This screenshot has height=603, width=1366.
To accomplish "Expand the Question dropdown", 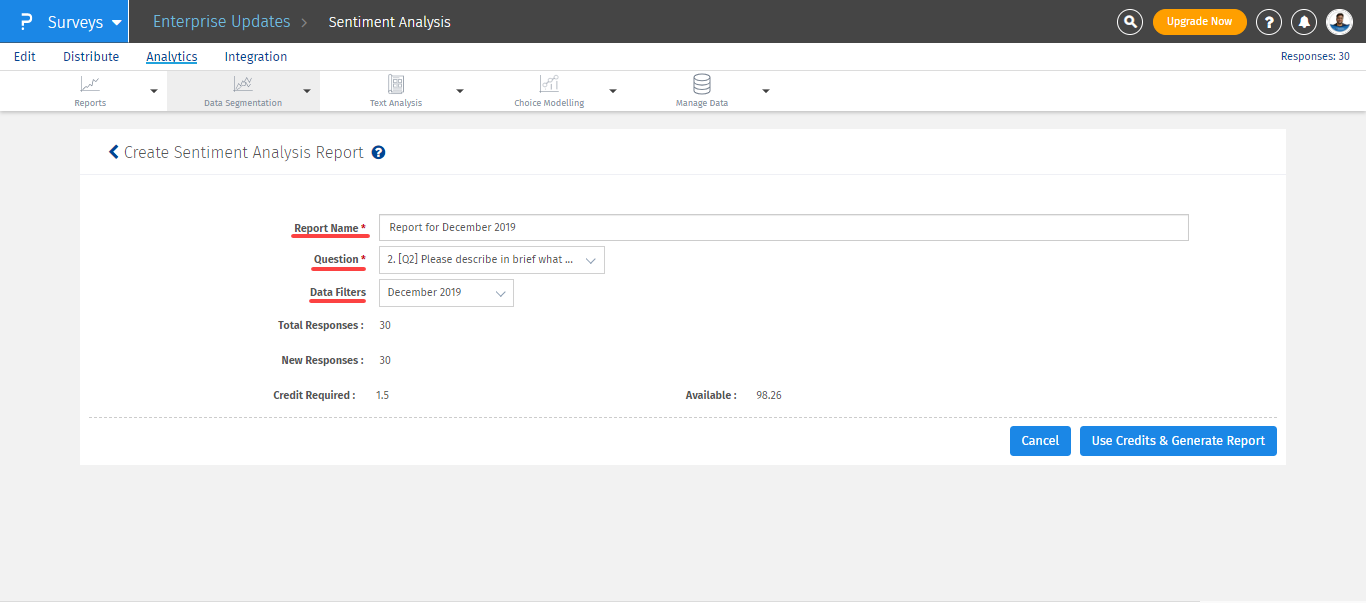I will 491,260.
